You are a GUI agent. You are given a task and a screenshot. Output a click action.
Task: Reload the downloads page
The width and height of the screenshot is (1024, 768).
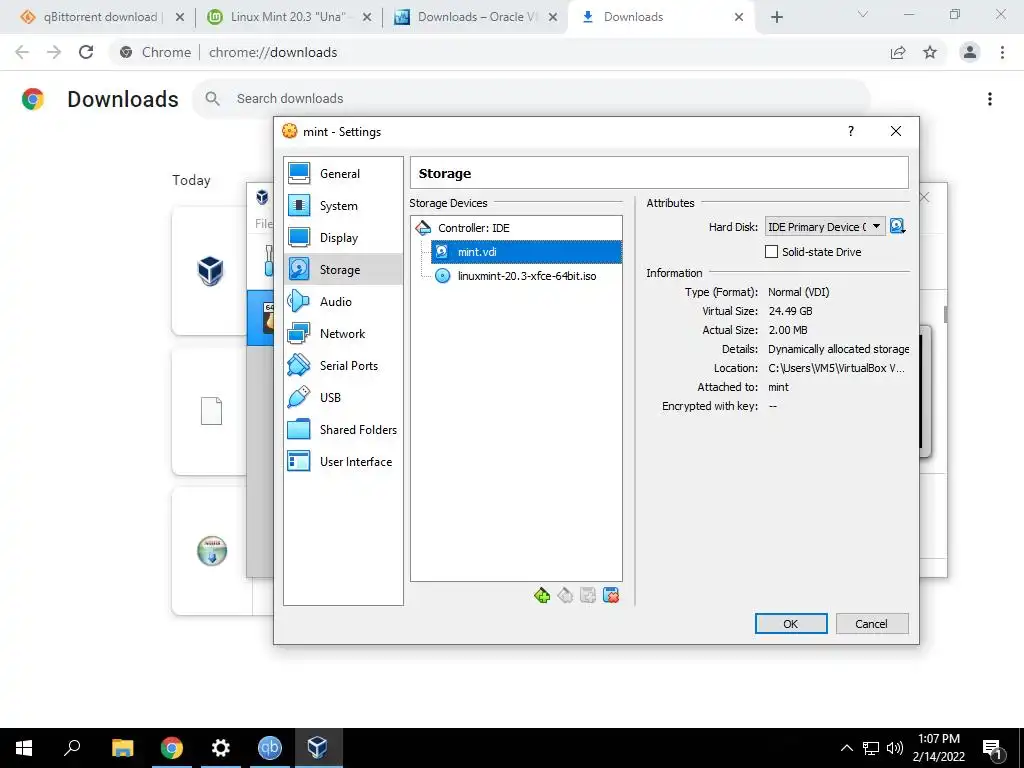(x=86, y=52)
